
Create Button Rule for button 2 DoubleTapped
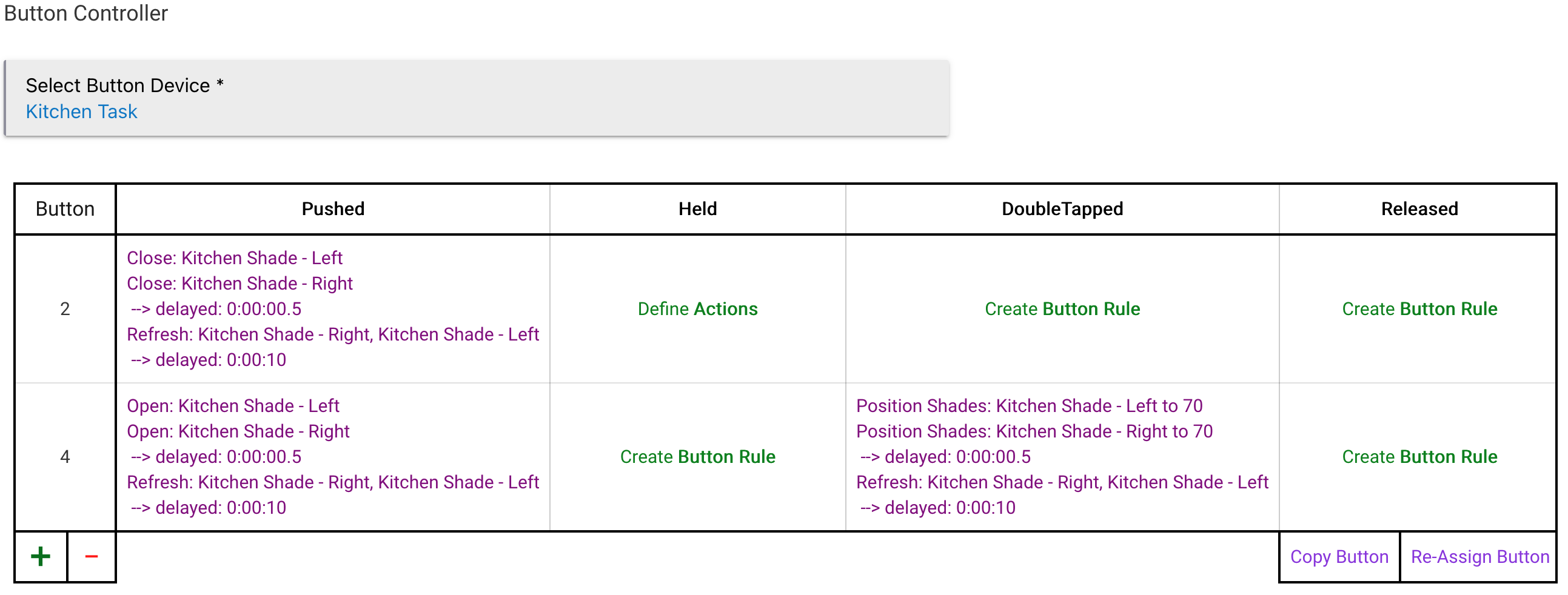(1062, 309)
